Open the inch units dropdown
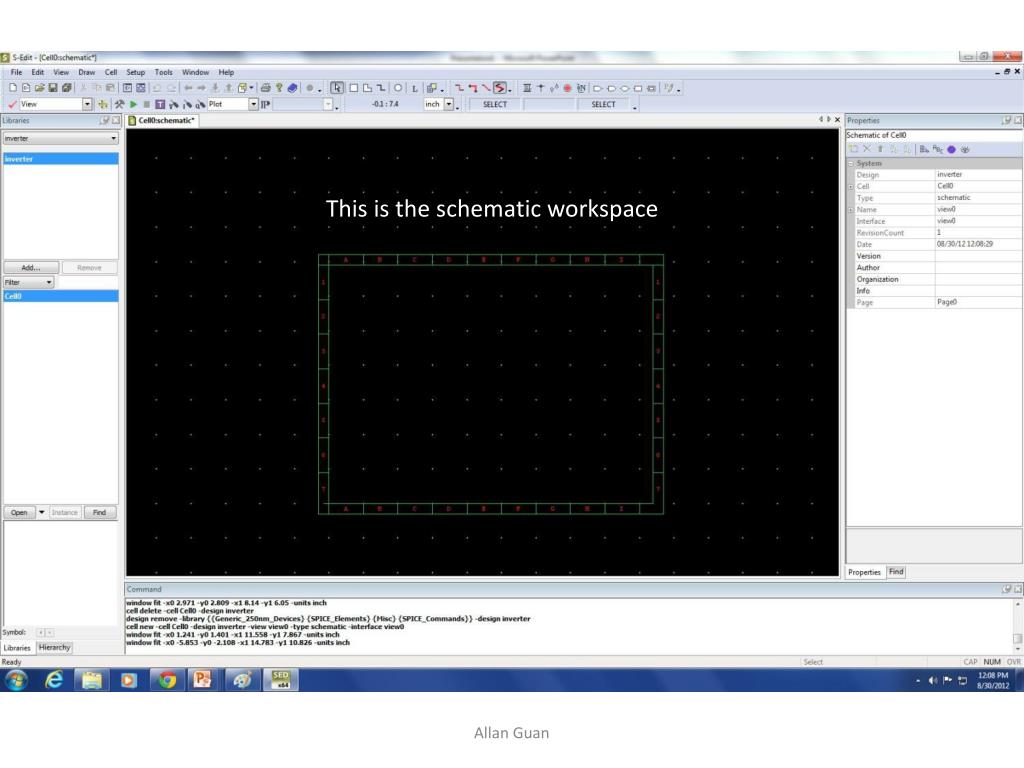 [x=449, y=104]
